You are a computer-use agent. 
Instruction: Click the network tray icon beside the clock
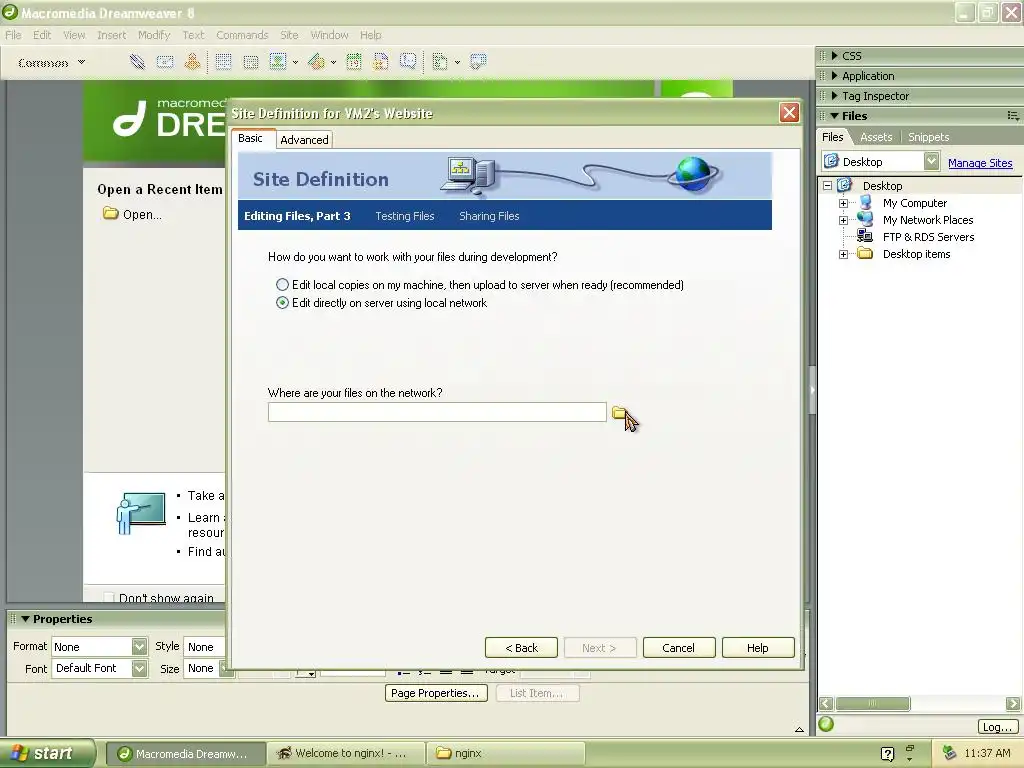950,753
